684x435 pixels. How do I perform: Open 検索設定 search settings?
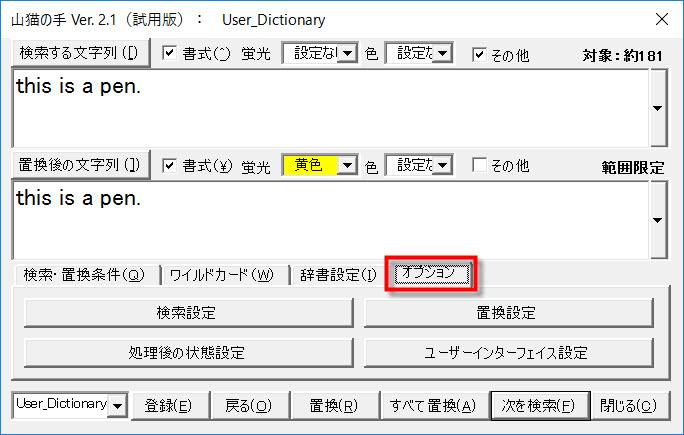click(x=186, y=313)
